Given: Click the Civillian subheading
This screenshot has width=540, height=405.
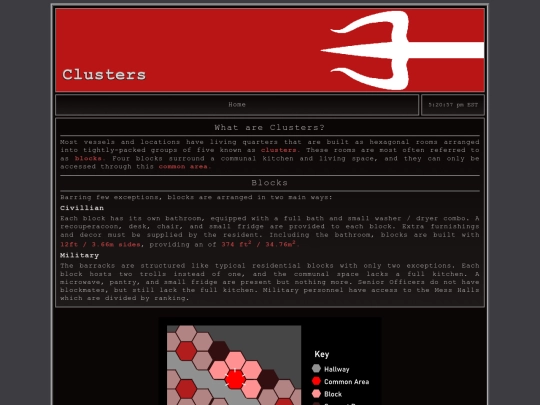Looking at the screenshot, I should pos(82,208).
